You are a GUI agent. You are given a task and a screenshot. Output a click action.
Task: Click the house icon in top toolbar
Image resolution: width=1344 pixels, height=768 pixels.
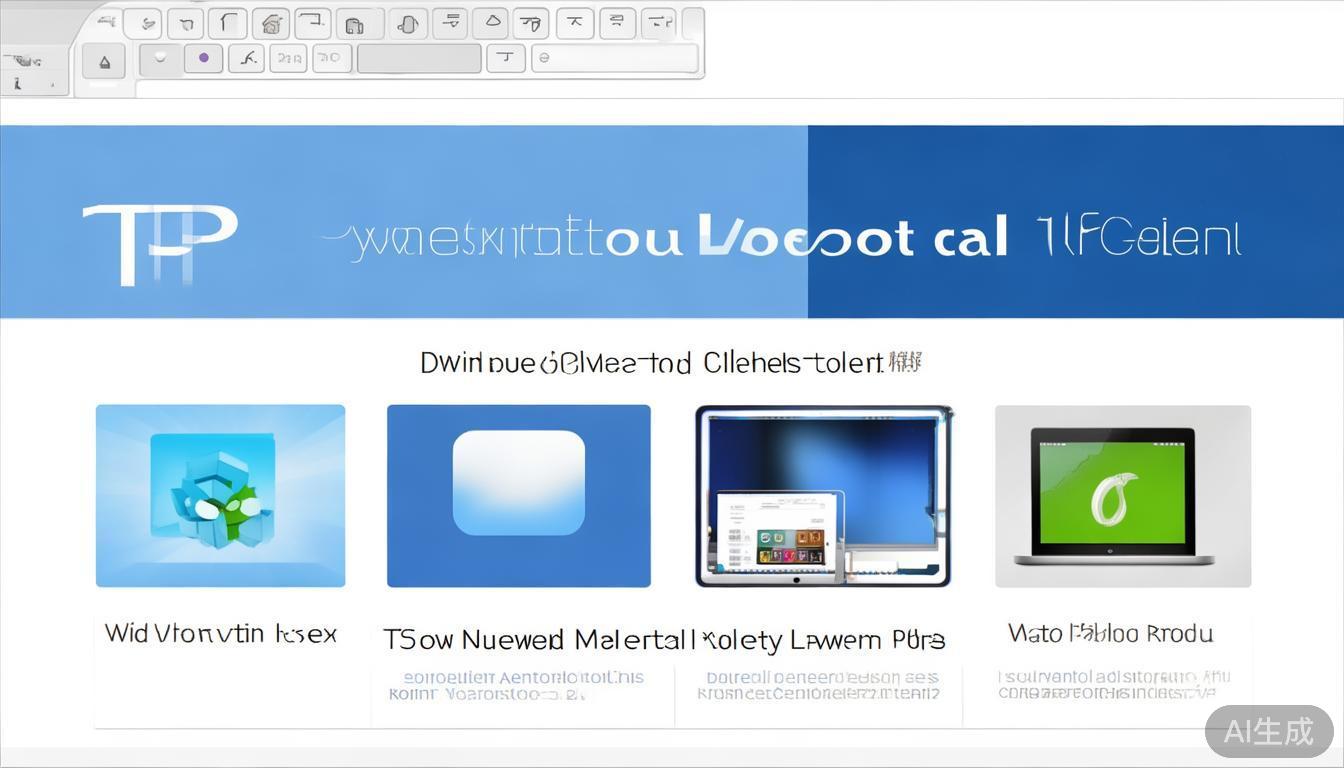(269, 23)
